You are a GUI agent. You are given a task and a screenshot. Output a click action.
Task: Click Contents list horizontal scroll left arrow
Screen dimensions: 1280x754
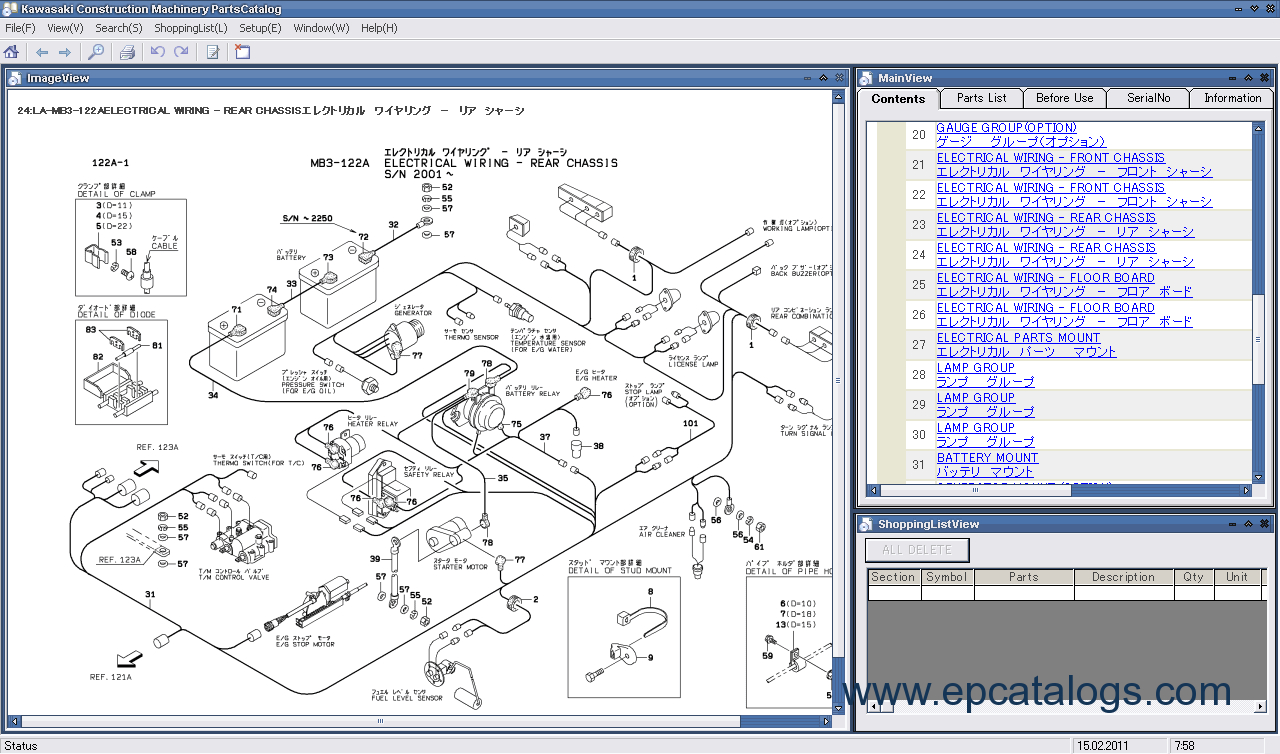[873, 490]
